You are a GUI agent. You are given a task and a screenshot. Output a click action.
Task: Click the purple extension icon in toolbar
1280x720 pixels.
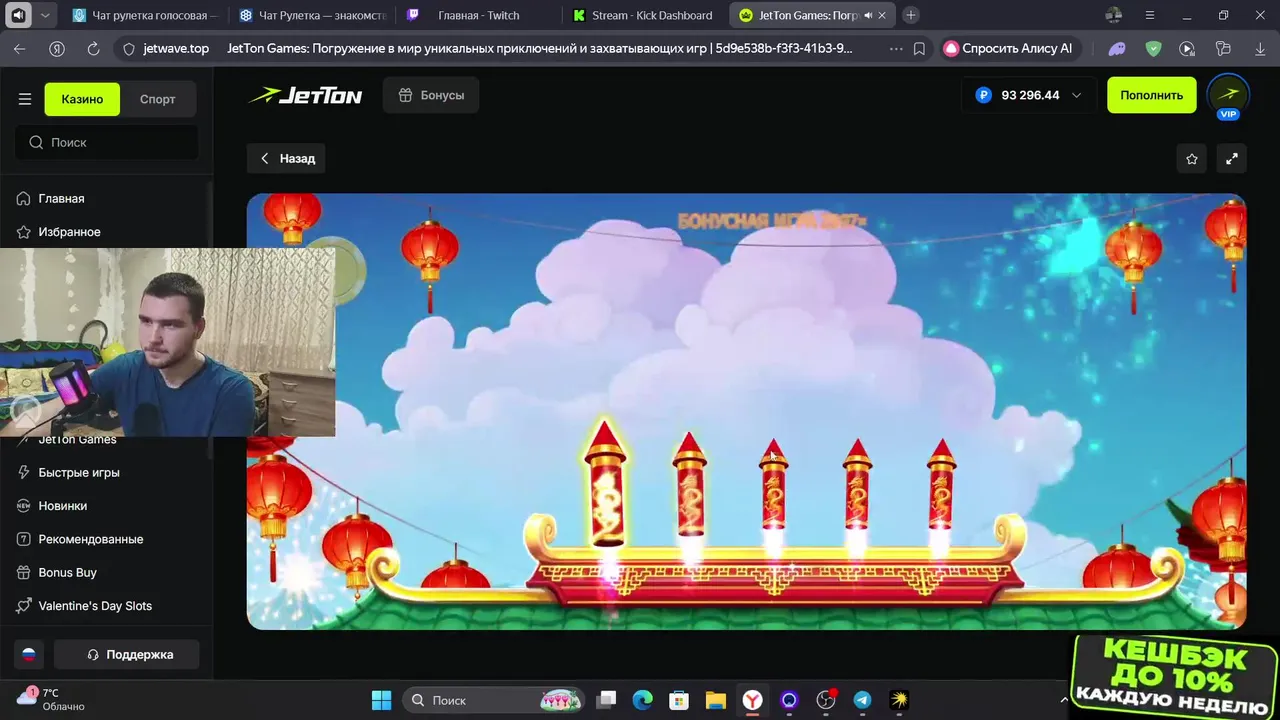(1117, 48)
